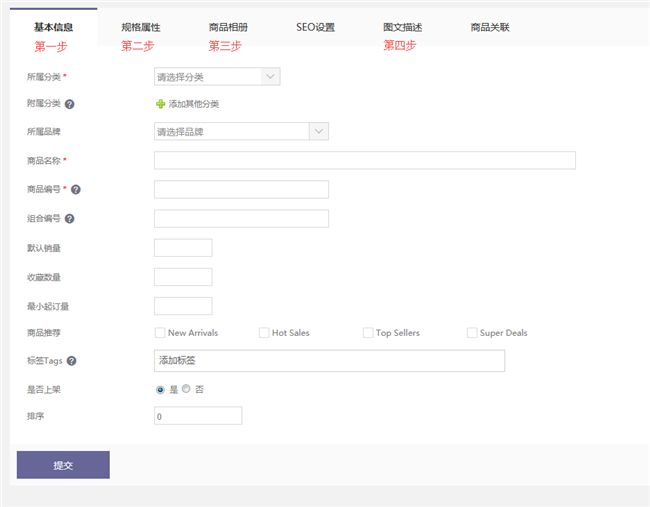Viewport: 650px width, 507px height.
Task: Open the 商品关联 tab
Action: pyautogui.click(x=490, y=27)
